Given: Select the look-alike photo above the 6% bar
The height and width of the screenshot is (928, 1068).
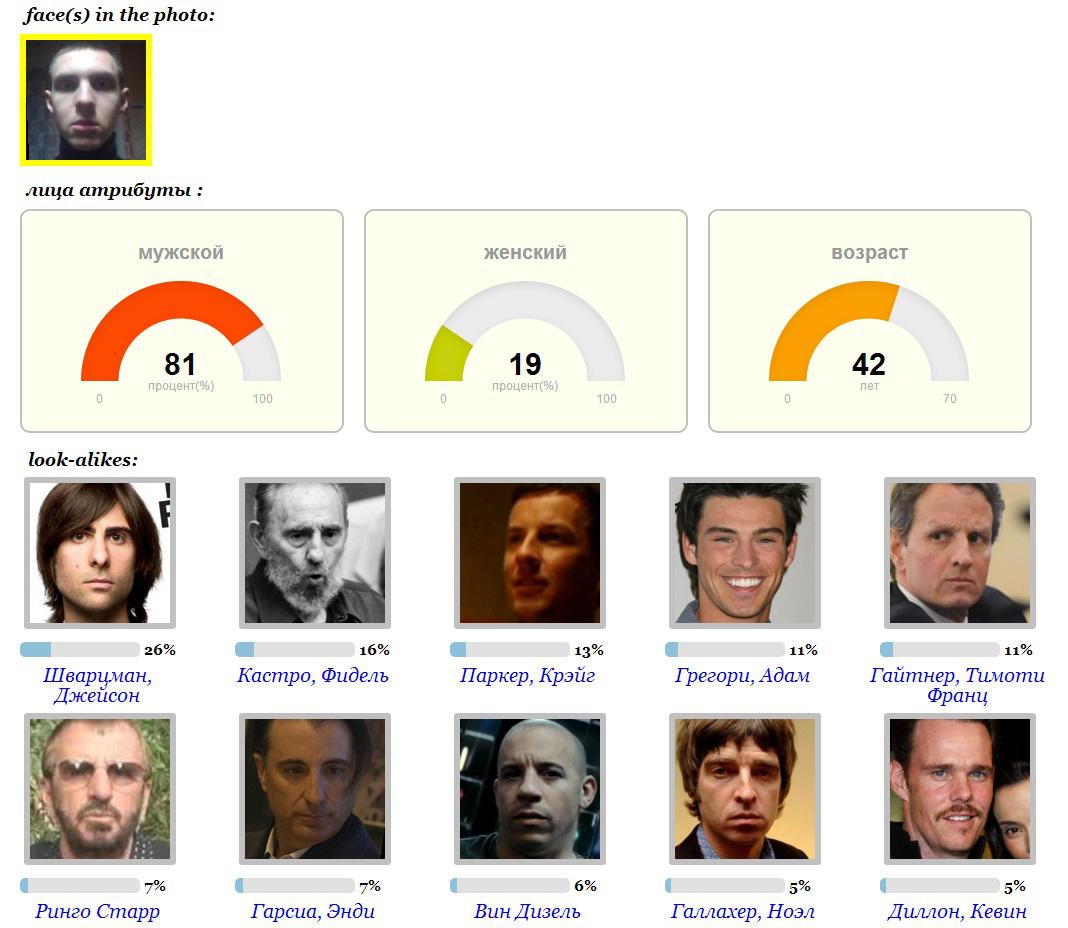Looking at the screenshot, I should click(x=529, y=789).
